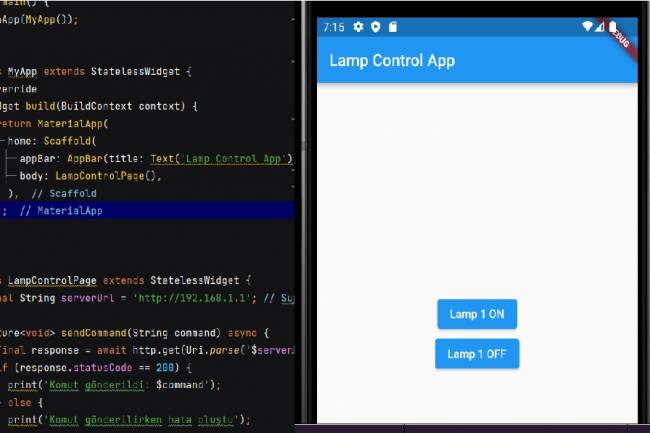650x433 pixels.
Task: Click the serverUrl IP address string
Action: pyautogui.click(x=210, y=297)
